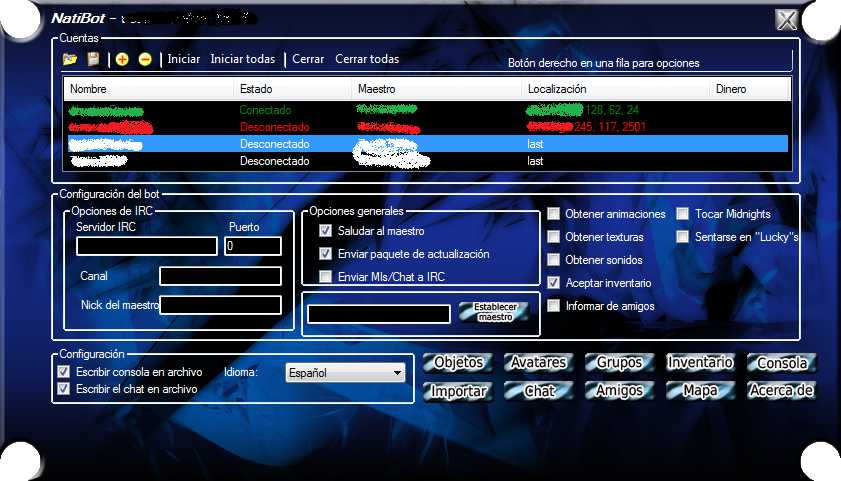Sort by Maestro column header
This screenshot has width=841, height=481.
point(436,89)
